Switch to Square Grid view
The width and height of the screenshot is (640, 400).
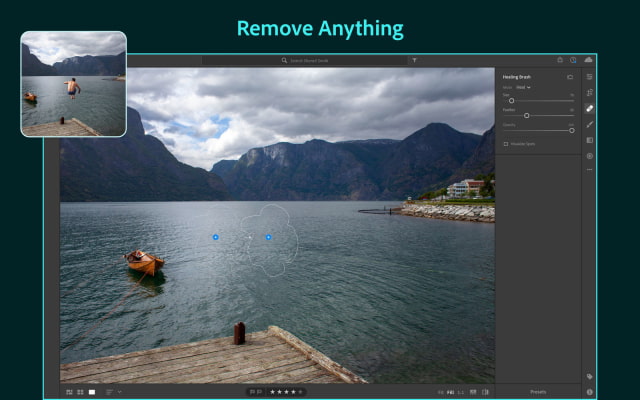click(x=80, y=392)
